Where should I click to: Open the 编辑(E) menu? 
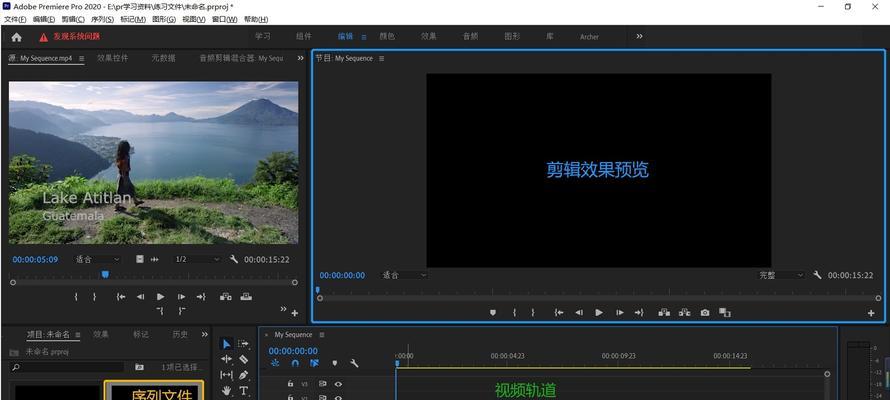click(44, 19)
